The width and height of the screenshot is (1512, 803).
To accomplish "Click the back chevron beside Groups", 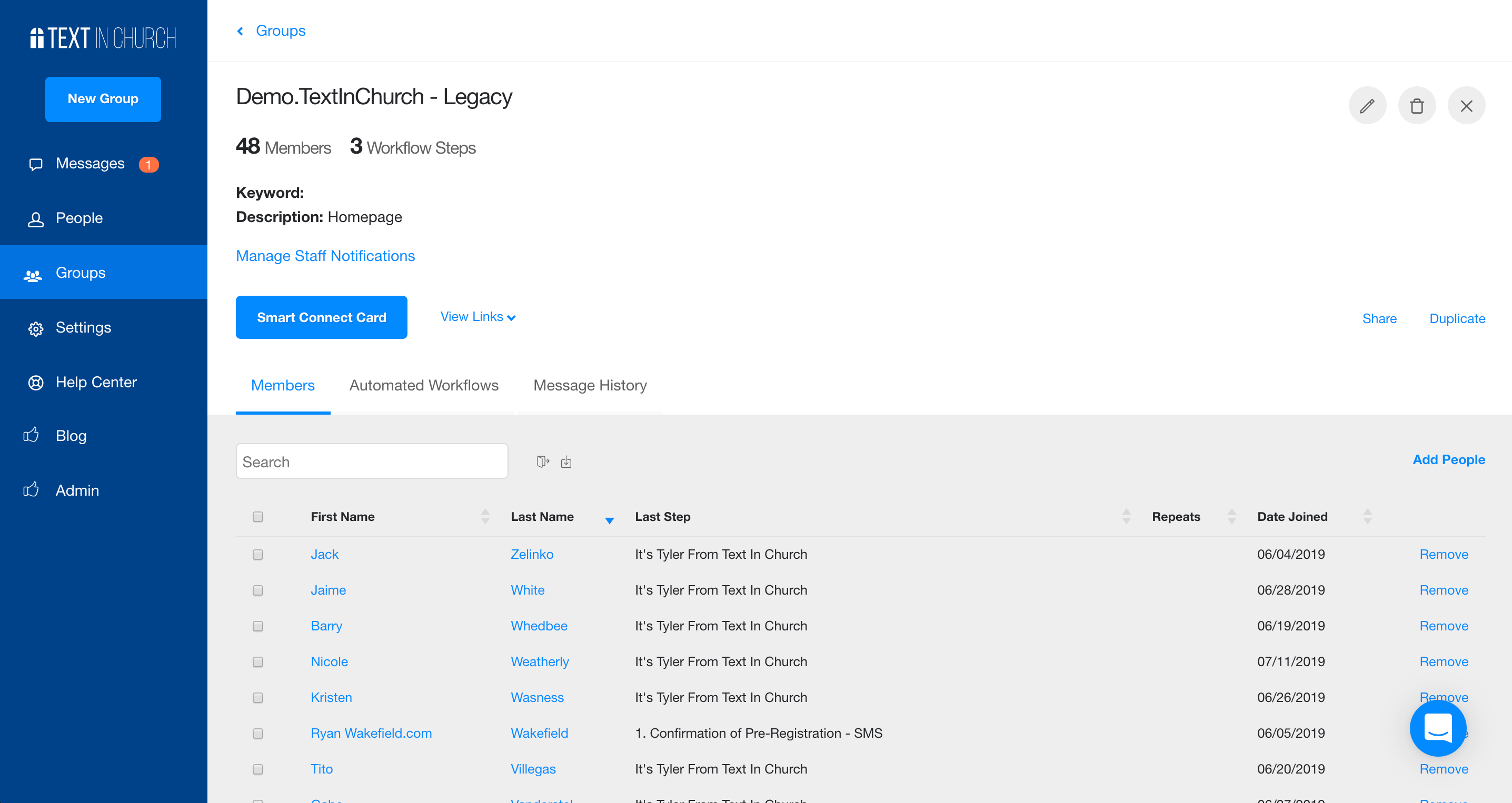I will (240, 31).
